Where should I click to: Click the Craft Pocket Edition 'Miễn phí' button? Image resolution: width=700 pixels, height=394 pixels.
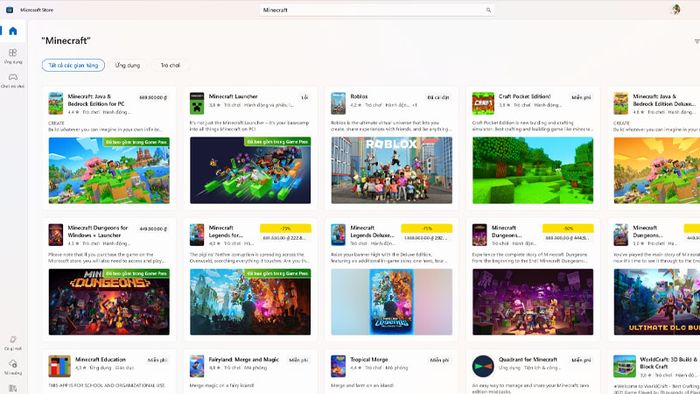tap(581, 97)
